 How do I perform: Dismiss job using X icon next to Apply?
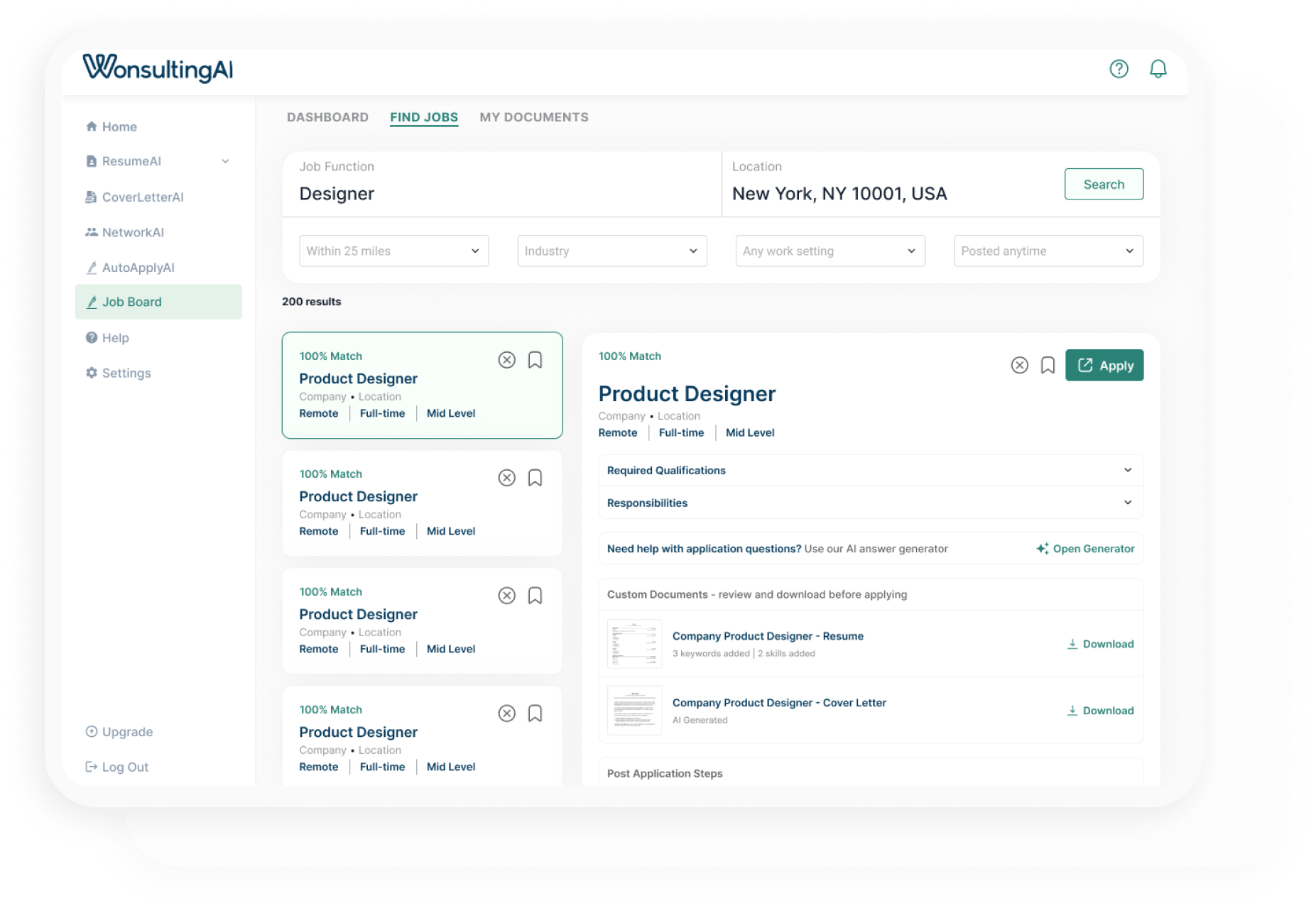click(x=1019, y=366)
